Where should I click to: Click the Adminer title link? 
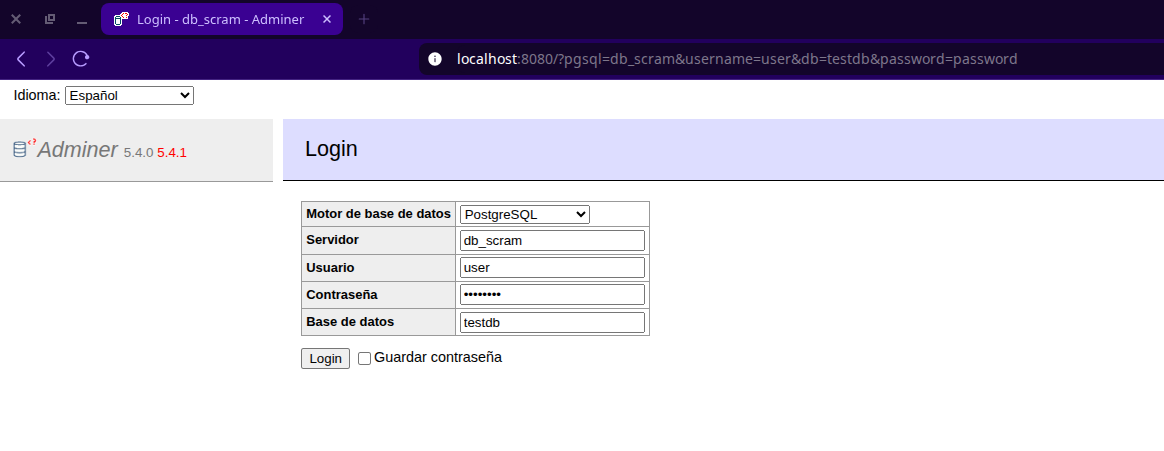coord(77,150)
